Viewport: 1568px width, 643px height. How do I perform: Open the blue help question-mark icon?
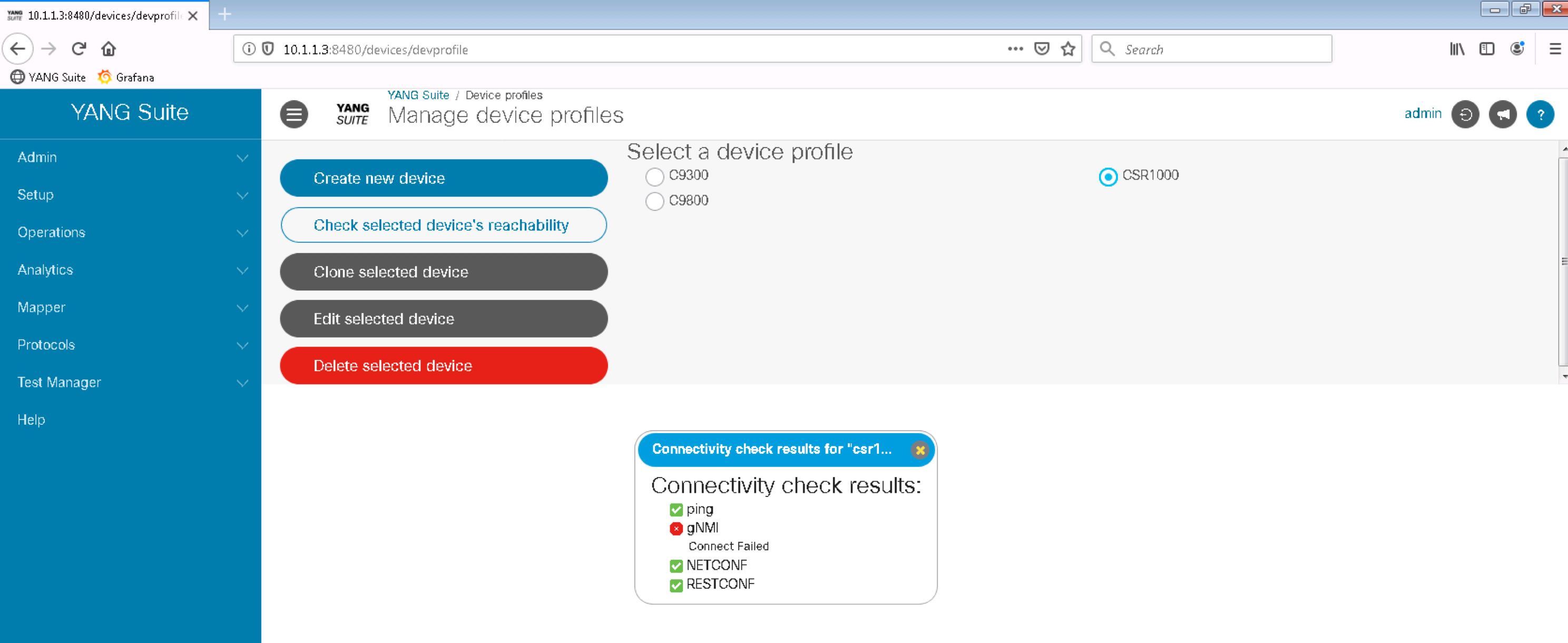[x=1540, y=114]
